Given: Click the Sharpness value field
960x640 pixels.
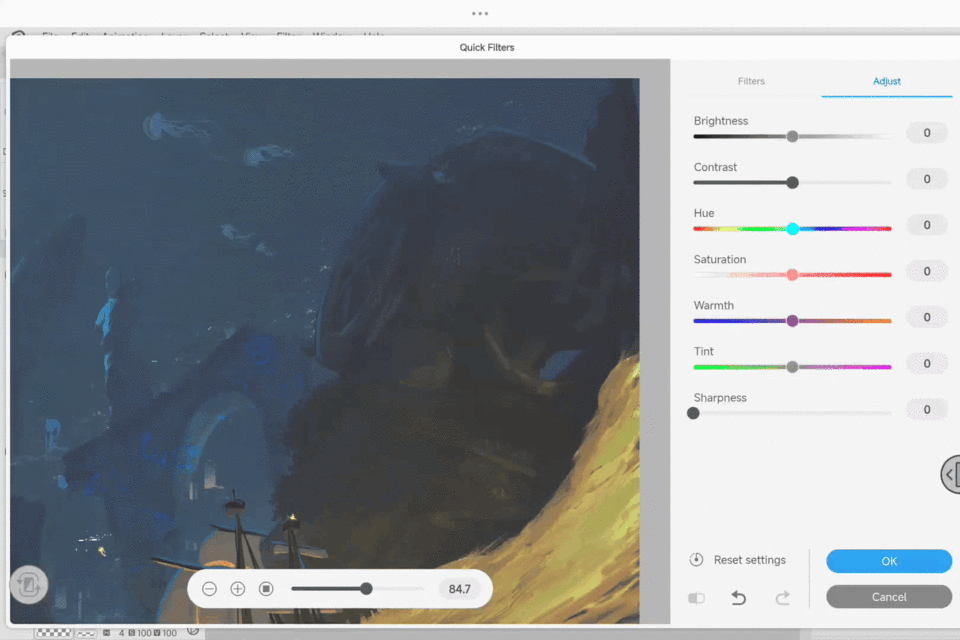Looking at the screenshot, I should click(927, 409).
